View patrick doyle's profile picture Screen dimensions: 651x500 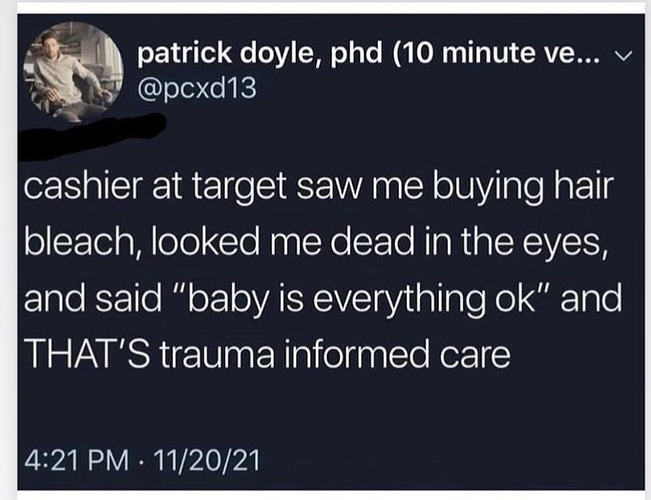[73, 71]
